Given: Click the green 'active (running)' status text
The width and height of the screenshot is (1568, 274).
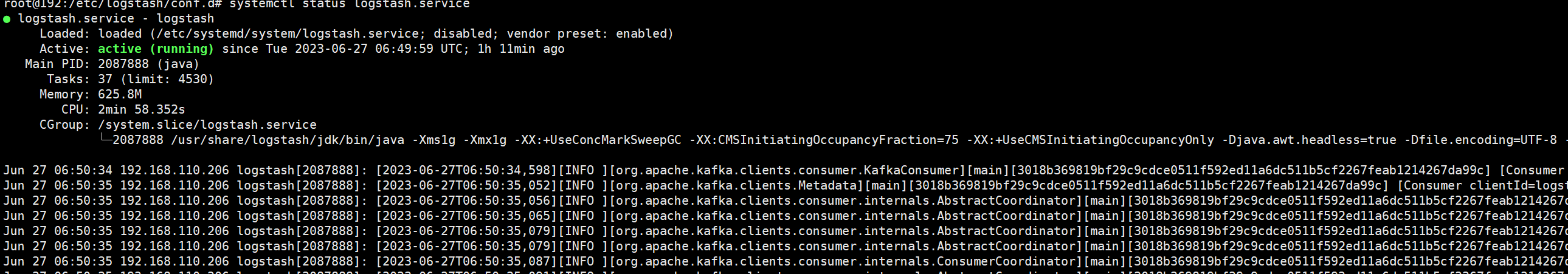Looking at the screenshot, I should click(x=156, y=49).
